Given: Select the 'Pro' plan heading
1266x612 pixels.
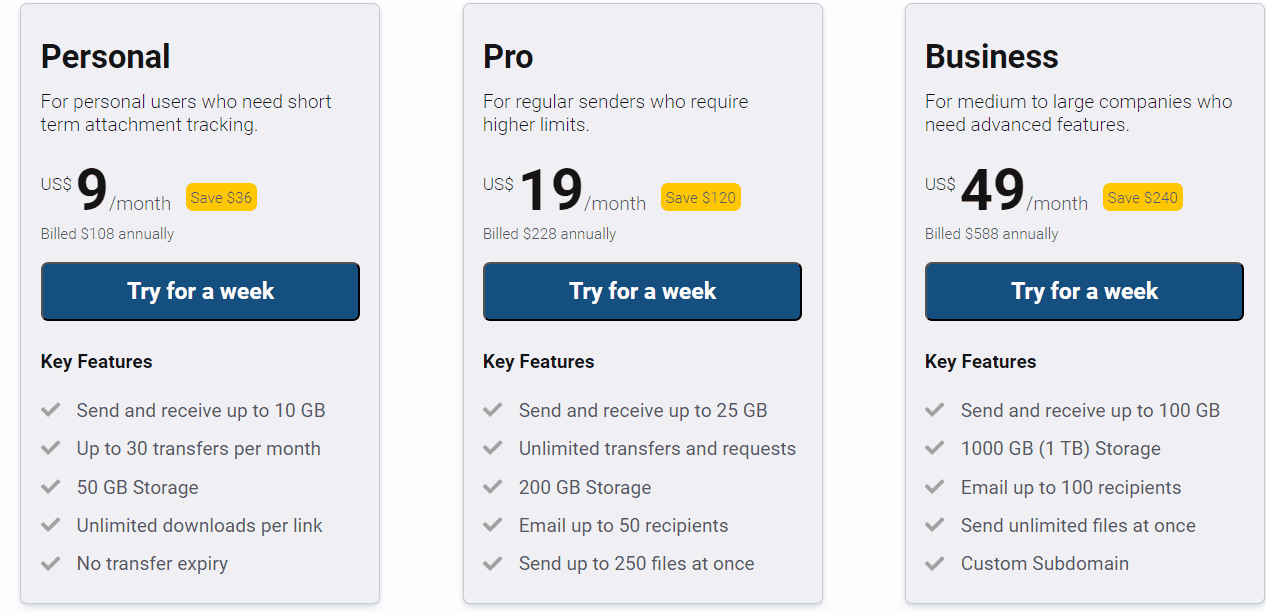Looking at the screenshot, I should (x=508, y=57).
